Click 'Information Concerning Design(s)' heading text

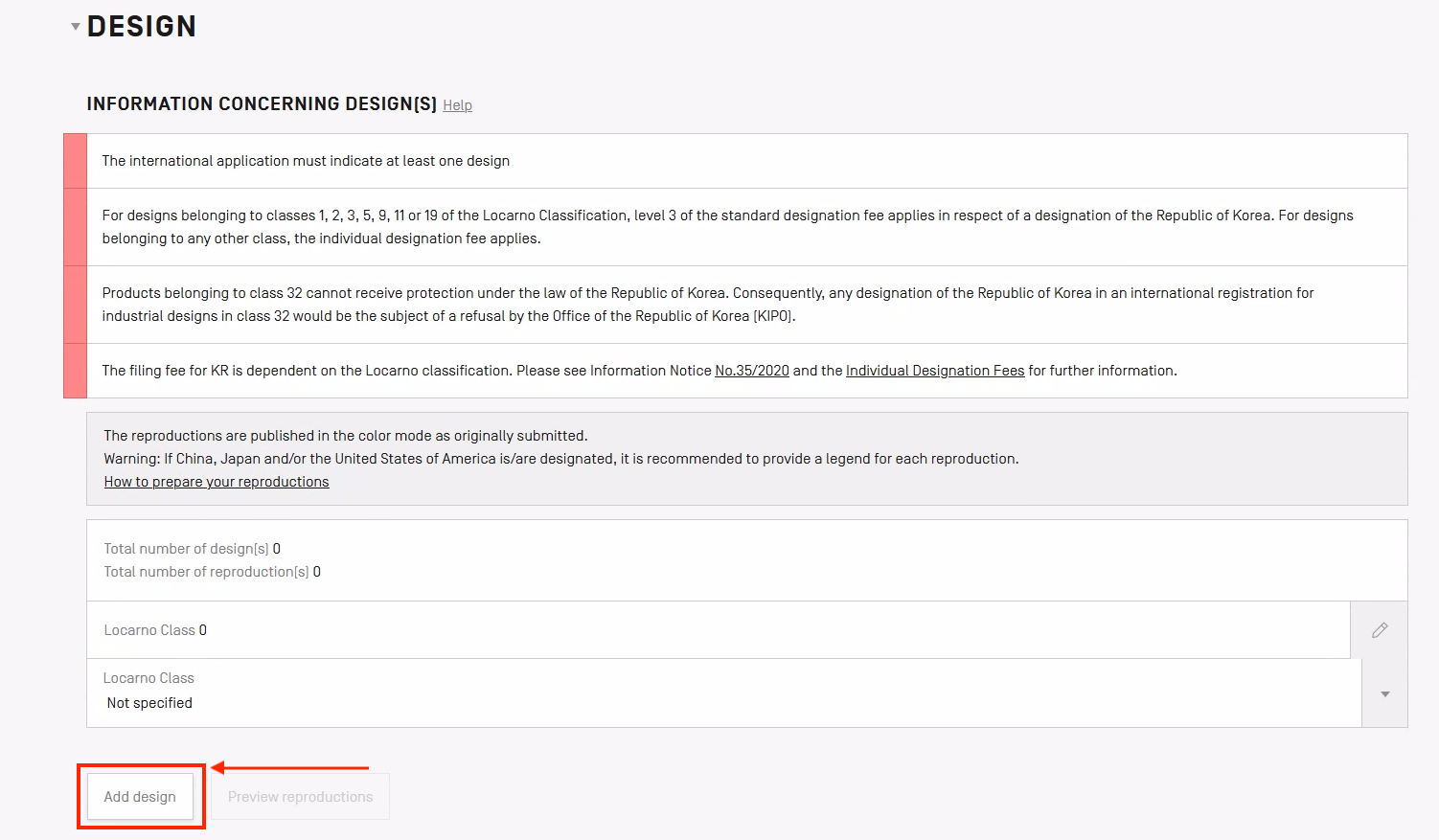pyautogui.click(x=262, y=104)
